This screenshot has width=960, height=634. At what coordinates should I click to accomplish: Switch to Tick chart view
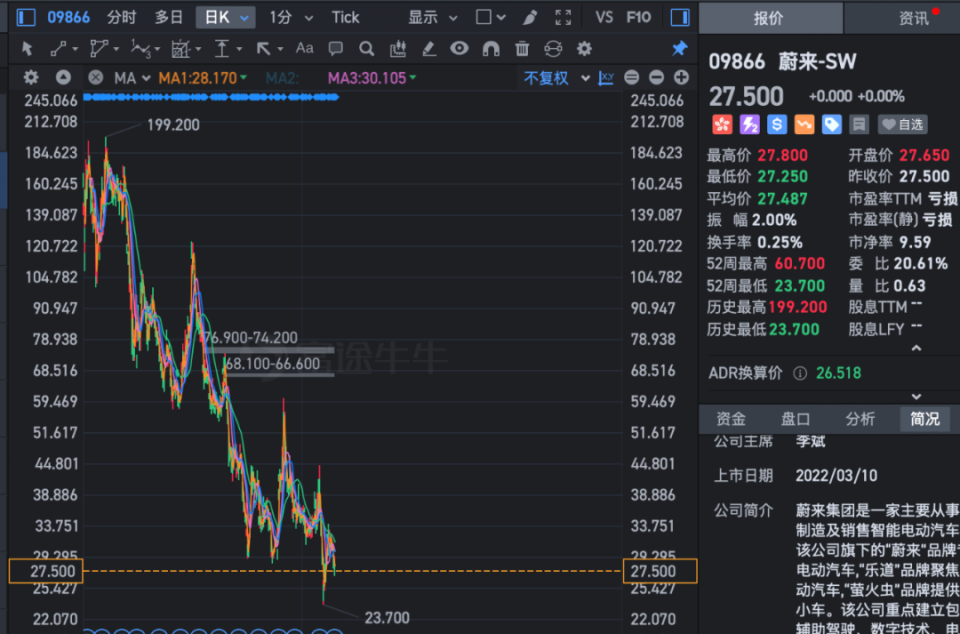pyautogui.click(x=345, y=17)
